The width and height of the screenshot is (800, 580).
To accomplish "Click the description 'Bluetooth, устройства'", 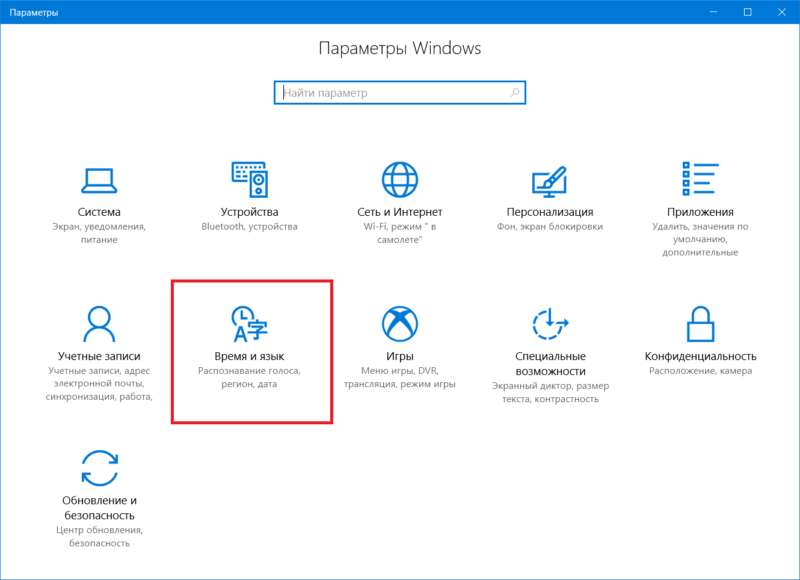I will pyautogui.click(x=249, y=226).
